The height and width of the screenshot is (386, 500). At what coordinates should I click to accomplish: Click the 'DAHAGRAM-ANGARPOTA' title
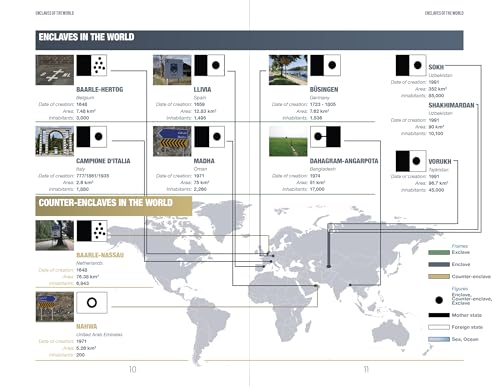[x=344, y=161]
